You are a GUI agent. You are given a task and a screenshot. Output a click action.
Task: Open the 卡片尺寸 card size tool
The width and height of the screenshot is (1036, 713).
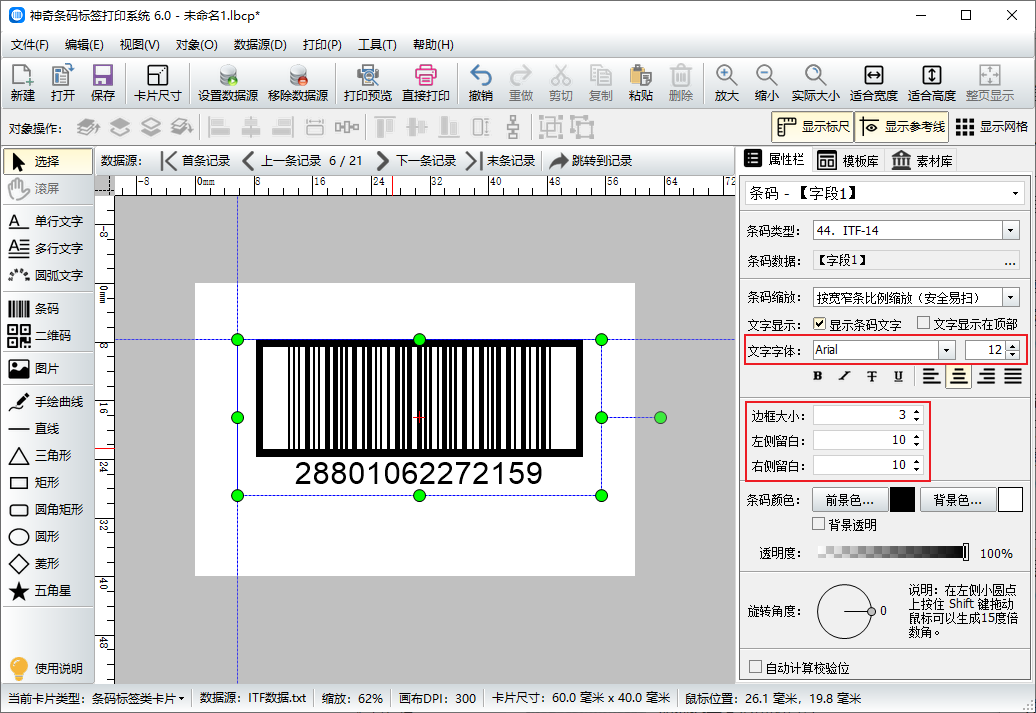click(157, 83)
